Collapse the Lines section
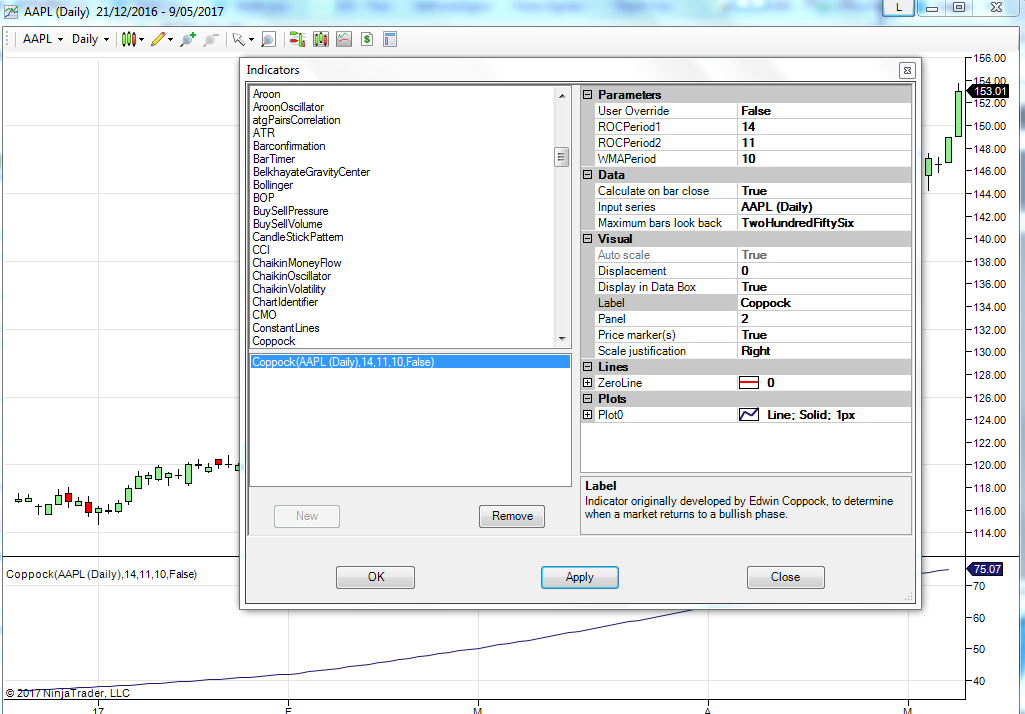This screenshot has height=714, width=1025. (587, 367)
